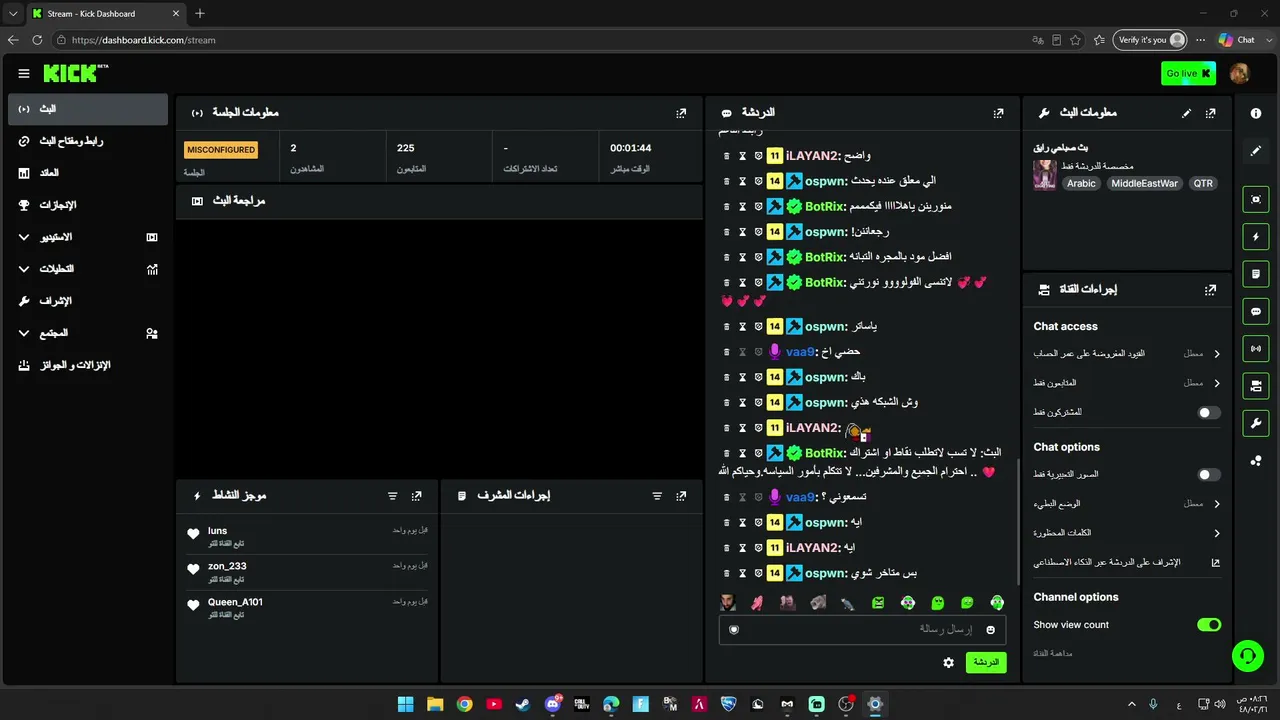This screenshot has width=1280, height=720.
Task: Send message with the green الدردشة button
Action: pyautogui.click(x=986, y=662)
